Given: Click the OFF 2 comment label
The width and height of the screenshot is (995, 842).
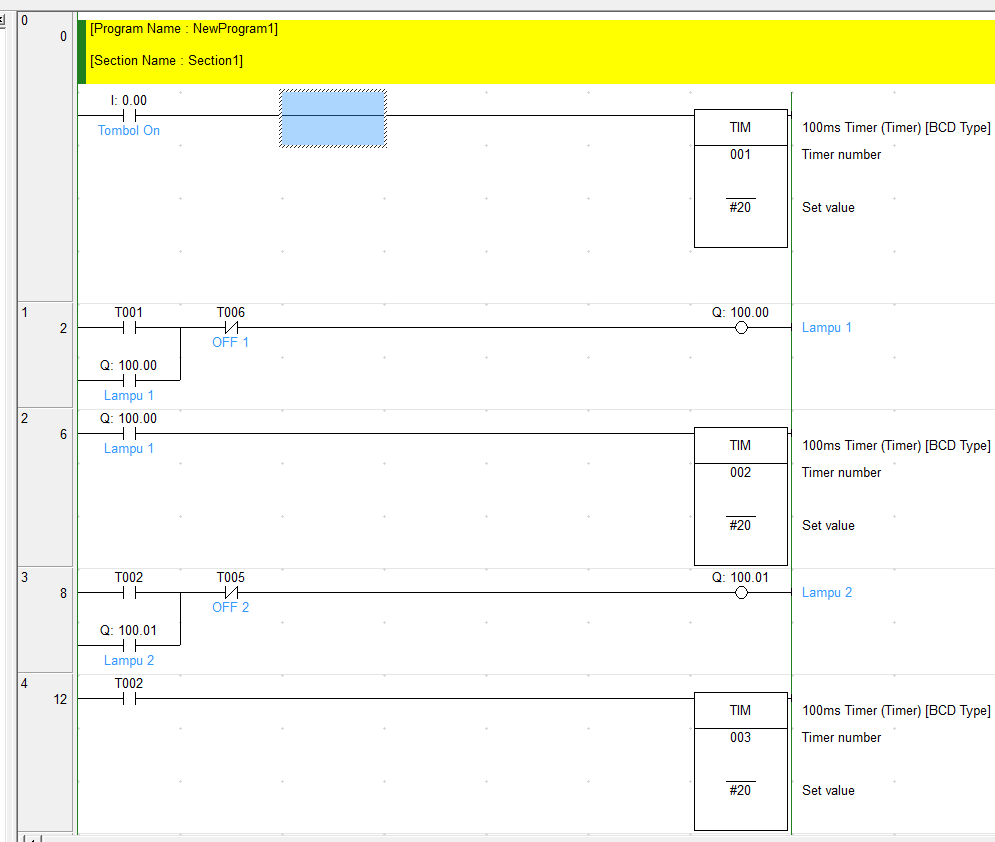Looking at the screenshot, I should coord(230,607).
